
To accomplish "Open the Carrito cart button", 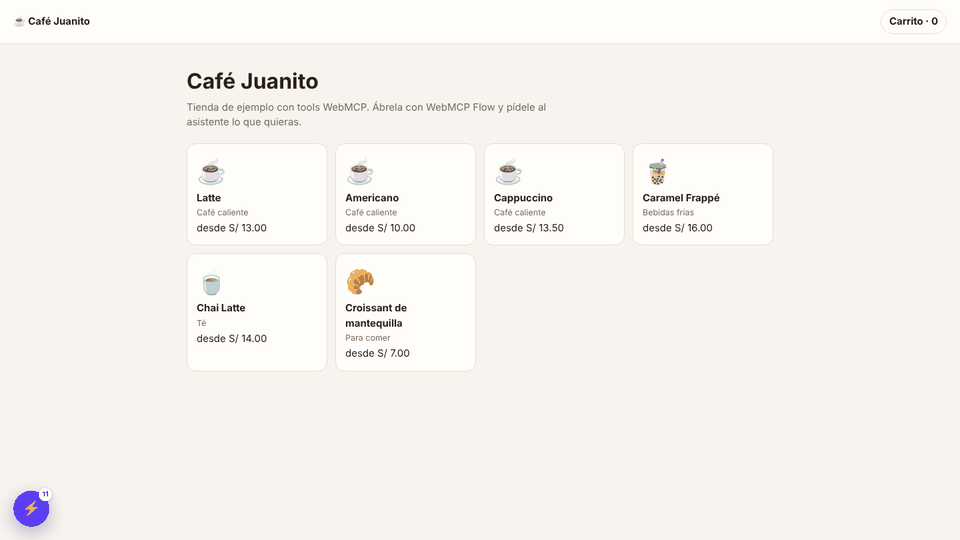I will pyautogui.click(x=913, y=21).
